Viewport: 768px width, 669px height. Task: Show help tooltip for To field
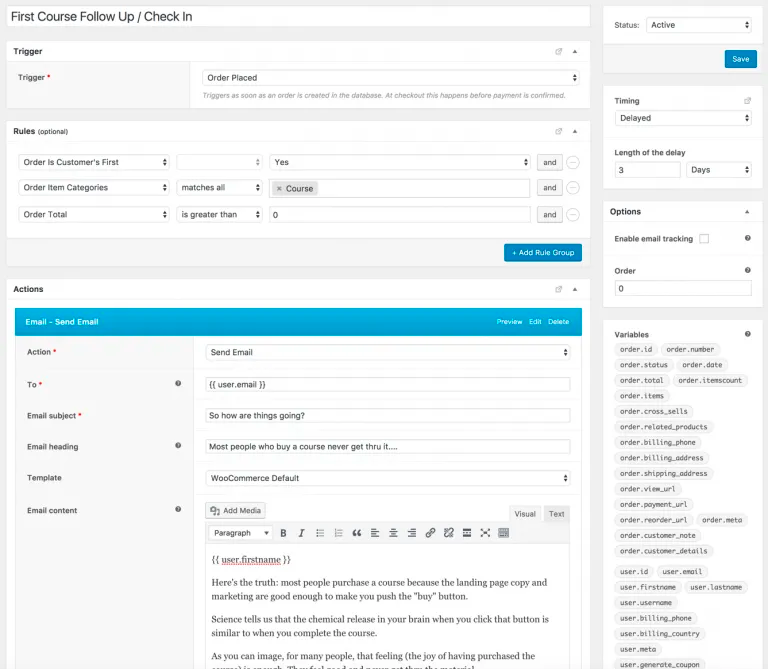(x=178, y=383)
